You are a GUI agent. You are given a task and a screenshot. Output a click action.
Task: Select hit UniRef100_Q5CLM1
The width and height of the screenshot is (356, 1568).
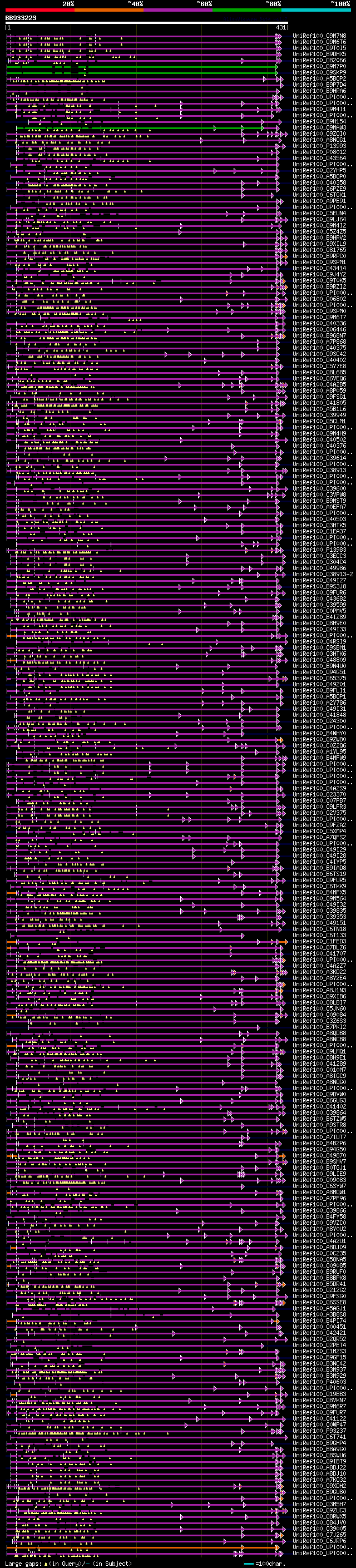[x=319, y=421]
